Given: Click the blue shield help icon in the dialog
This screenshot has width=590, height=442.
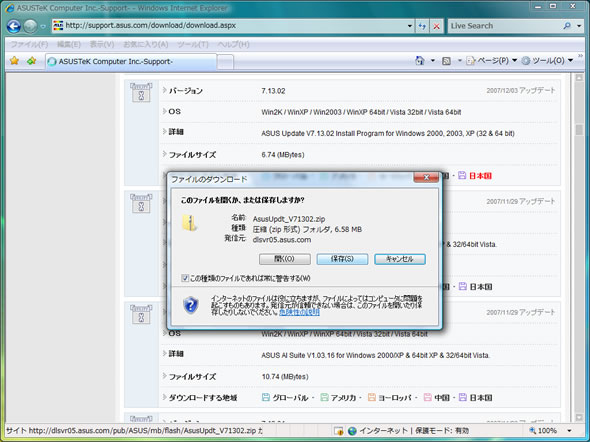Looking at the screenshot, I should [x=191, y=305].
